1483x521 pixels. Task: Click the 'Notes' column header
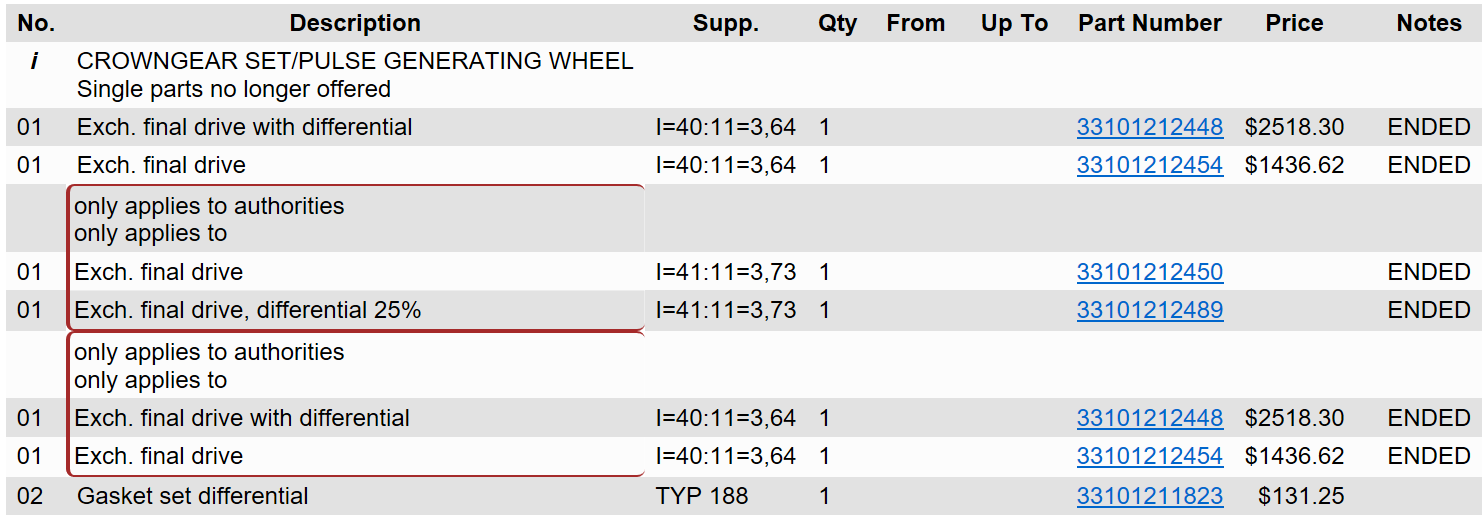1429,23
